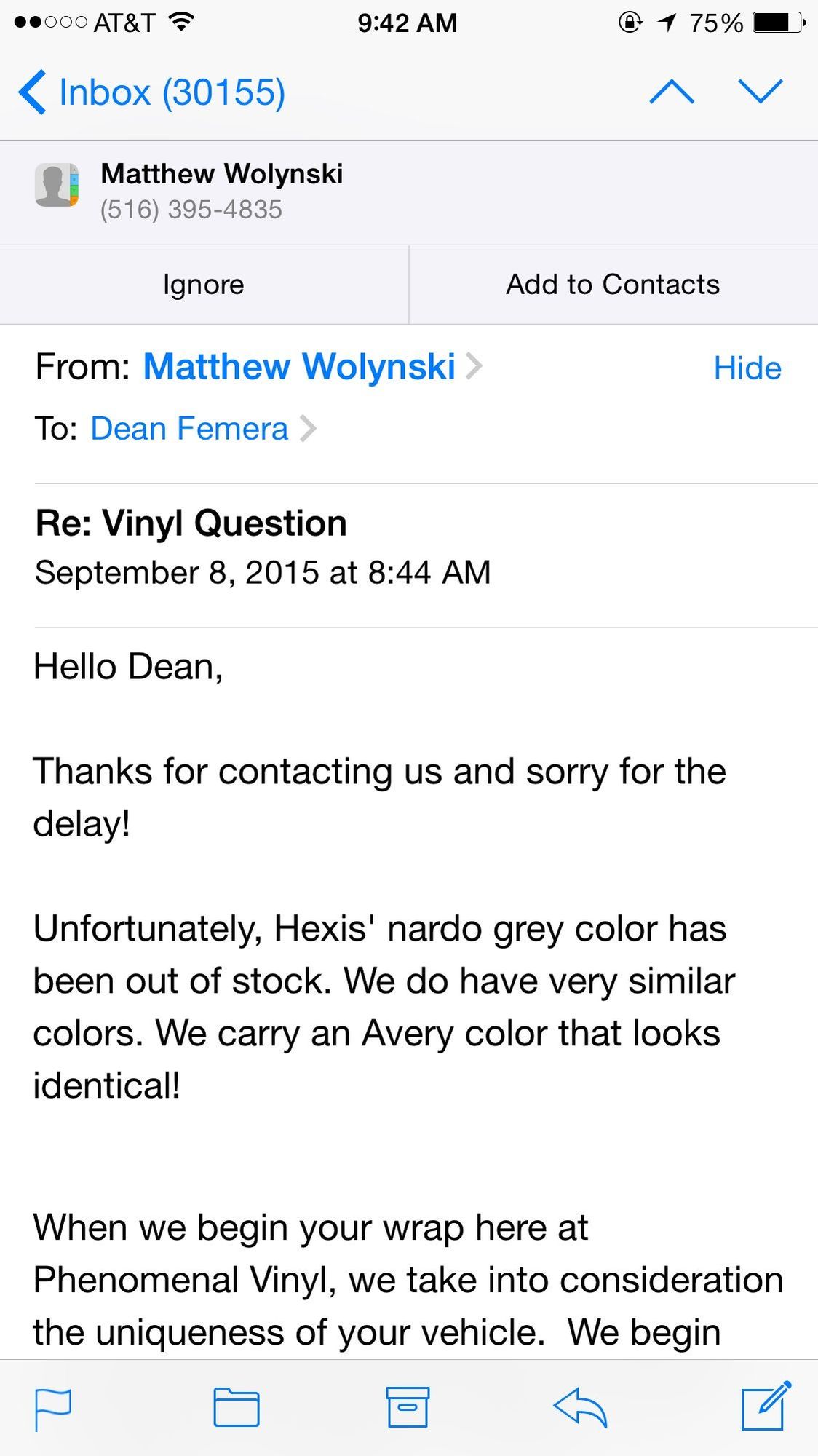This screenshot has height=1456, width=818.
Task: Tap the Re: Vinyl Question subject line
Action: tap(191, 523)
